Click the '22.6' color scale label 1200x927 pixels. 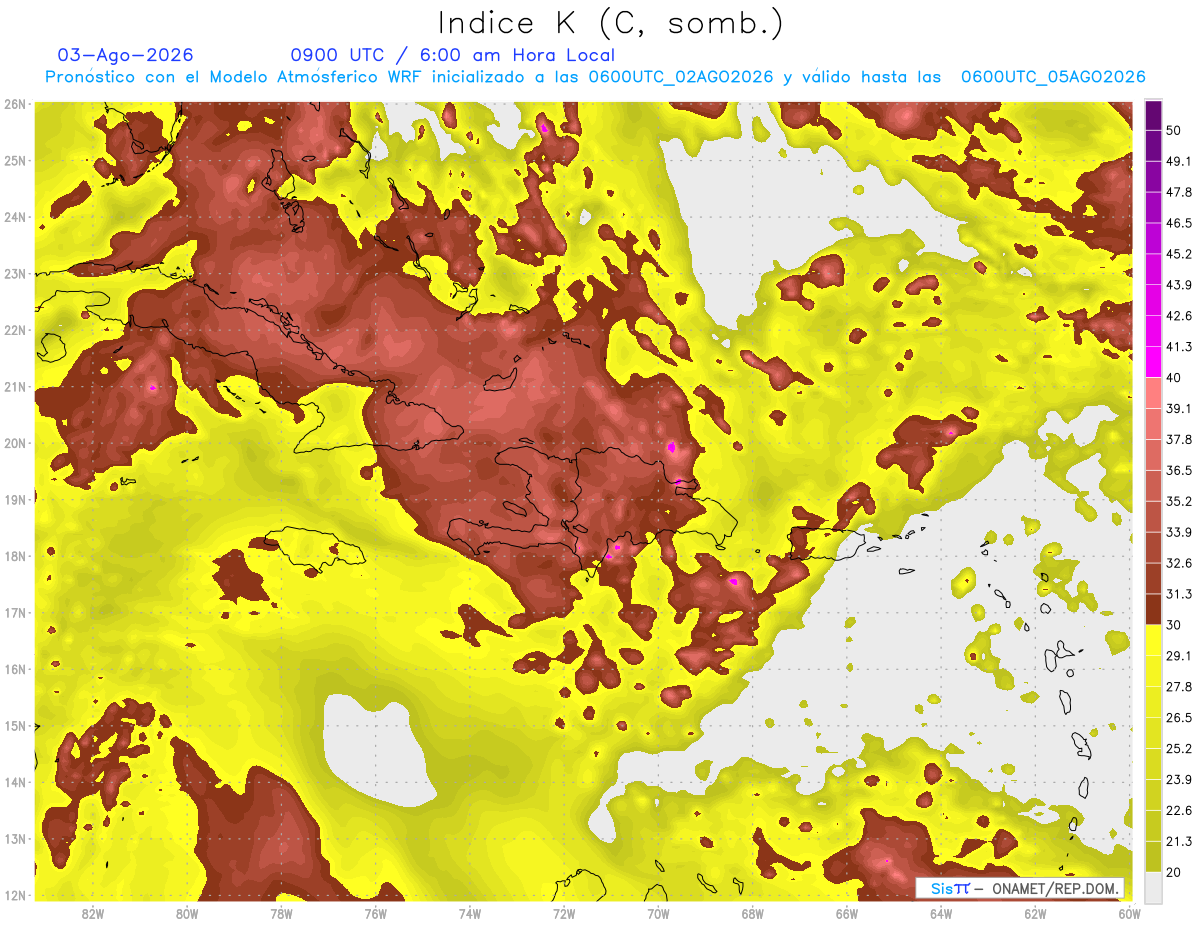coord(1178,811)
